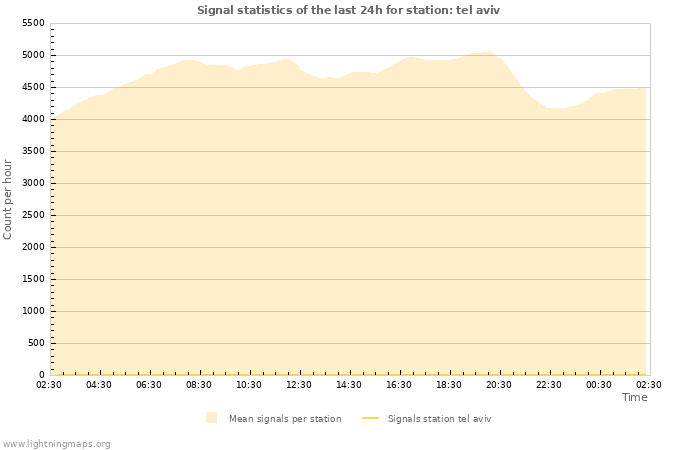The width and height of the screenshot is (700, 450).
Task: Click the chart title for station tel aviv
Action: click(349, 10)
